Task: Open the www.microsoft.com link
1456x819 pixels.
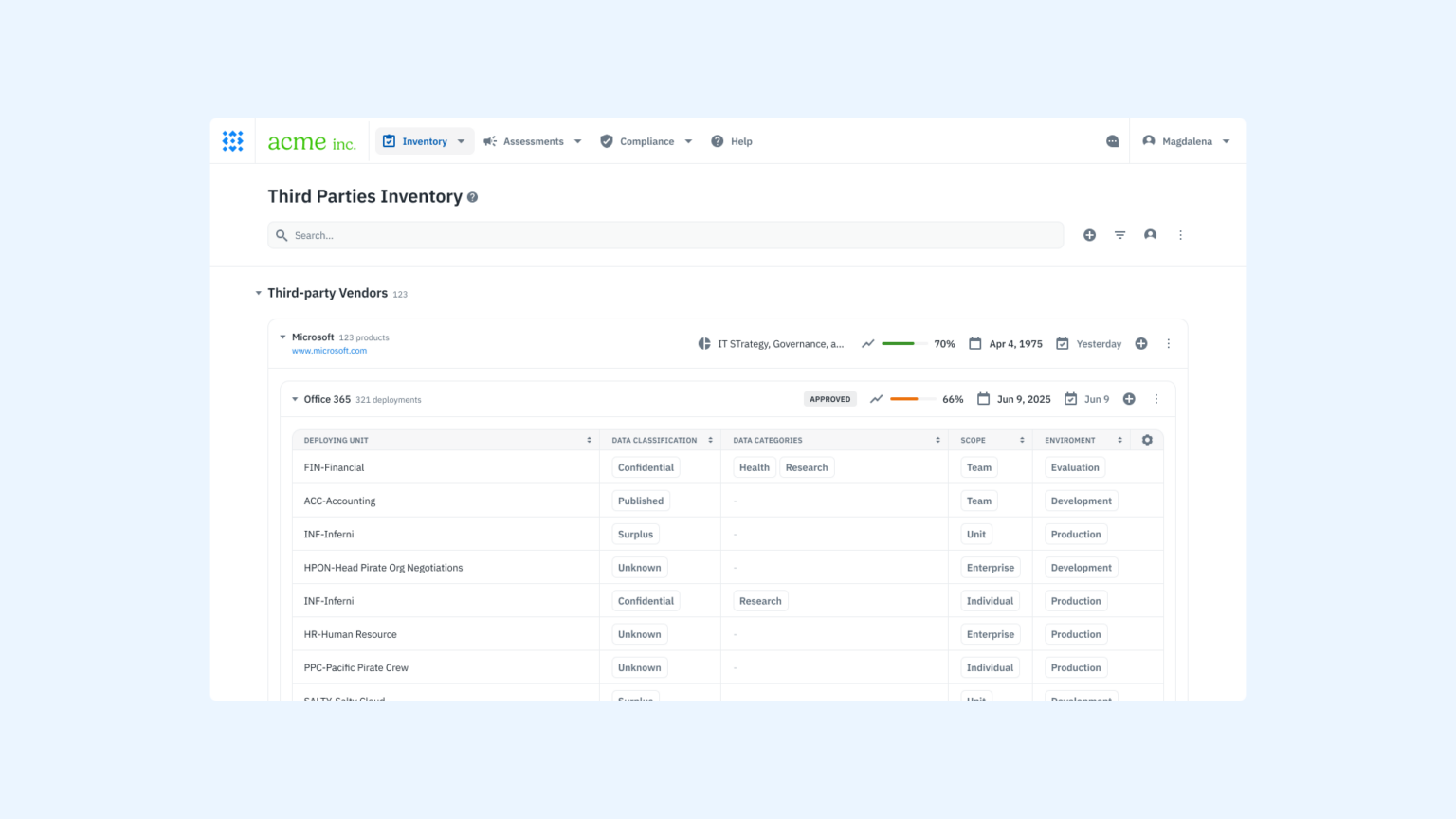Action: click(x=329, y=351)
